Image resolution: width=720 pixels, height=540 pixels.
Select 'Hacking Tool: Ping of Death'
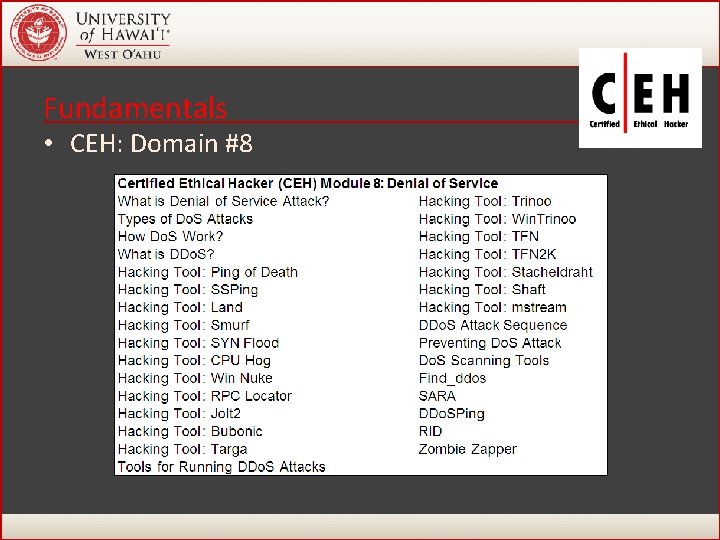tap(208, 272)
